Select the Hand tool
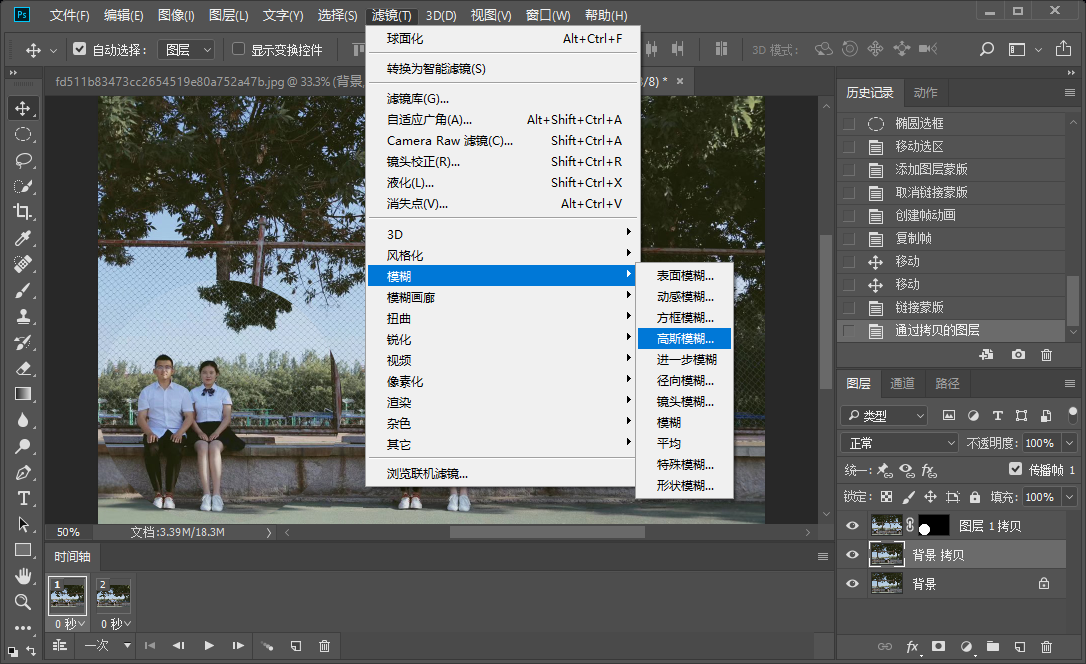This screenshot has height=664, width=1086. click(x=23, y=576)
